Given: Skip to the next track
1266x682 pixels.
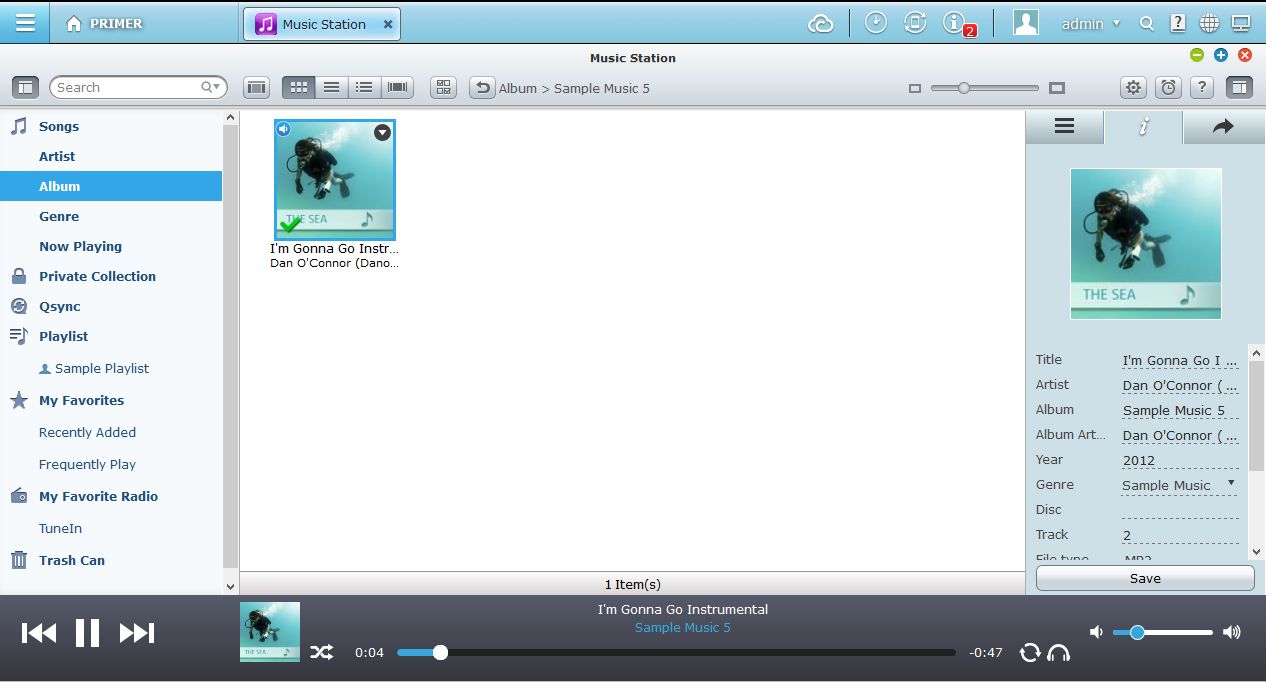Looking at the screenshot, I should click(137, 632).
